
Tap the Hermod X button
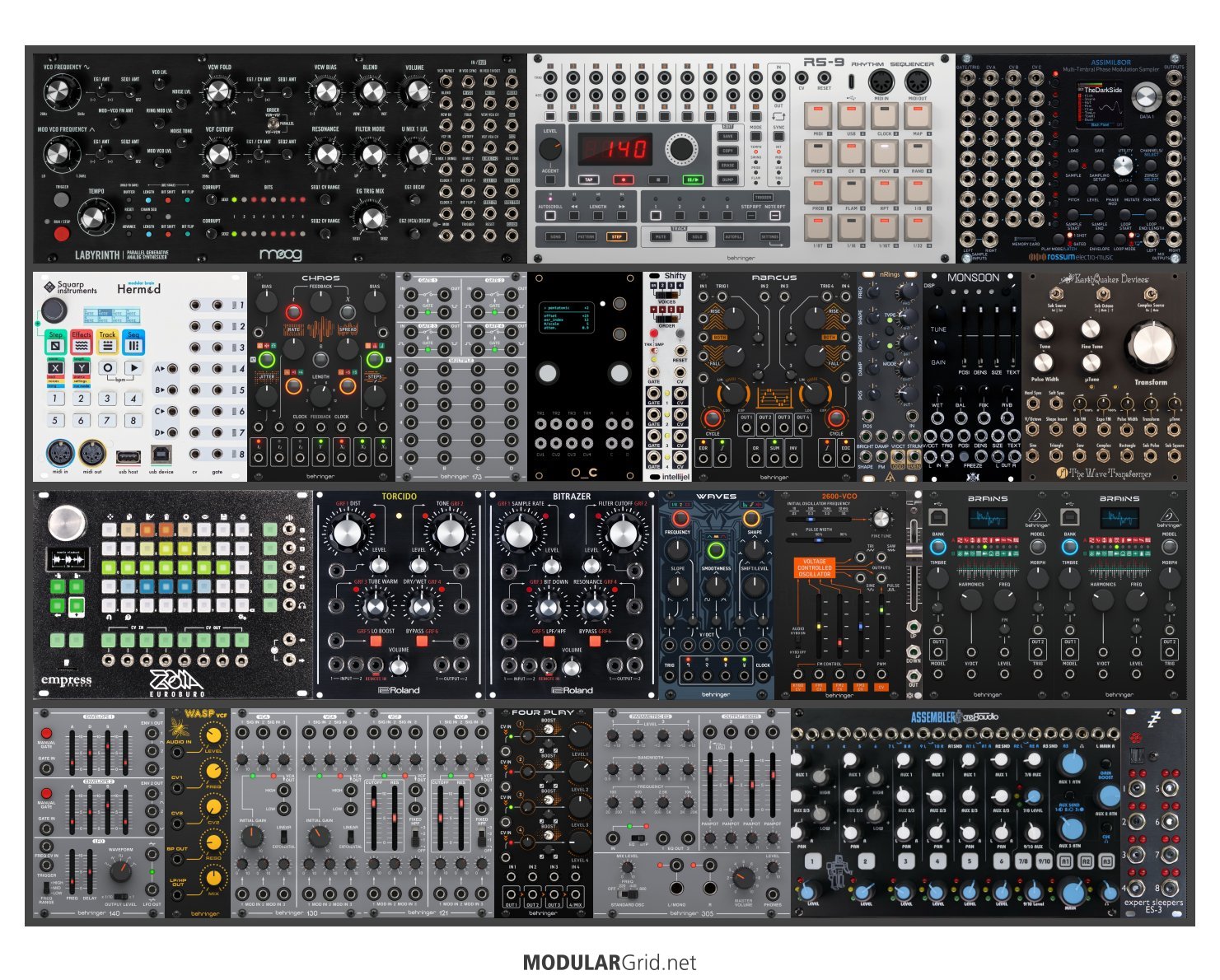[x=55, y=368]
